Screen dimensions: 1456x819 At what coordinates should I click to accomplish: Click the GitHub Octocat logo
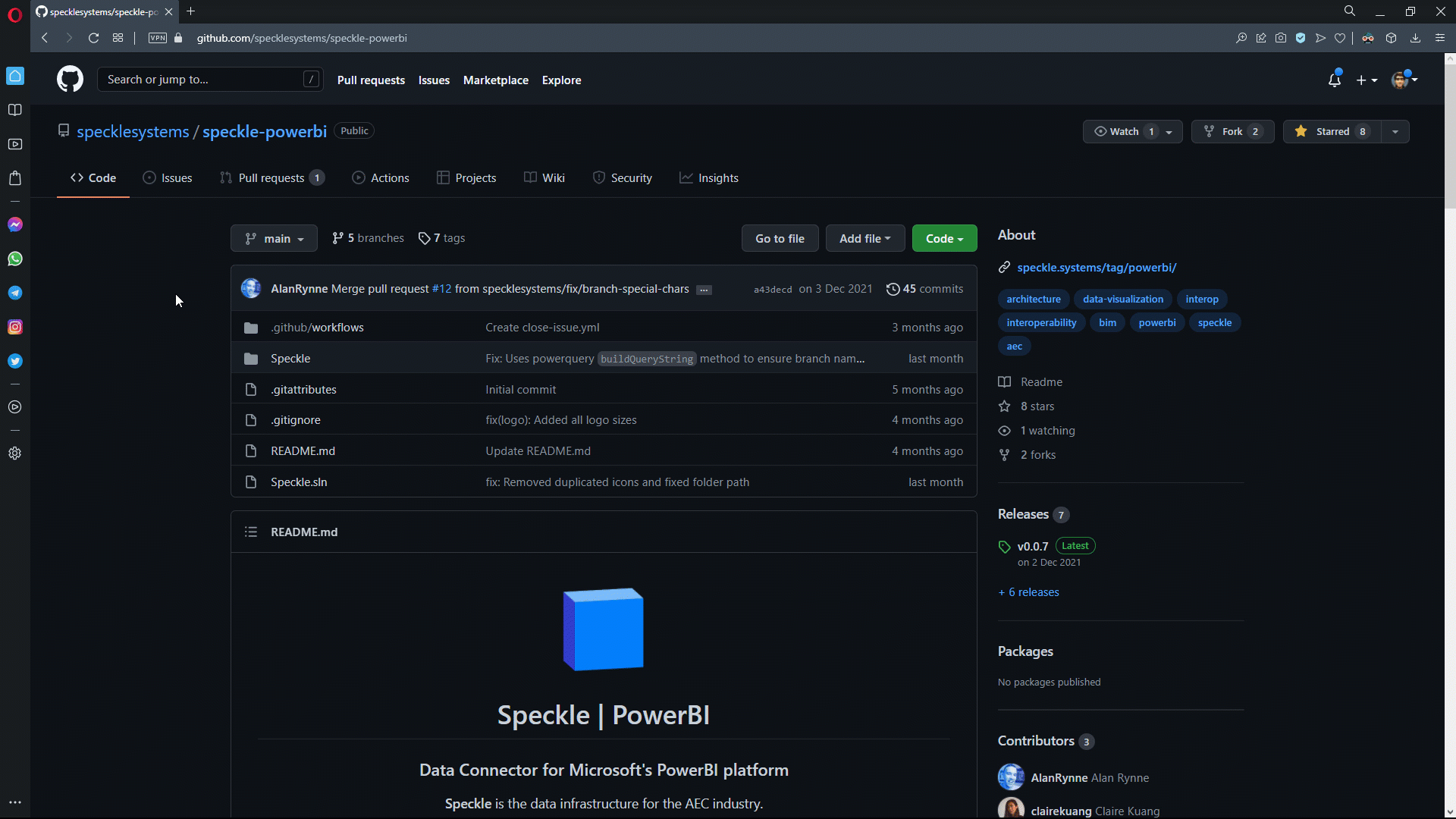pos(70,80)
